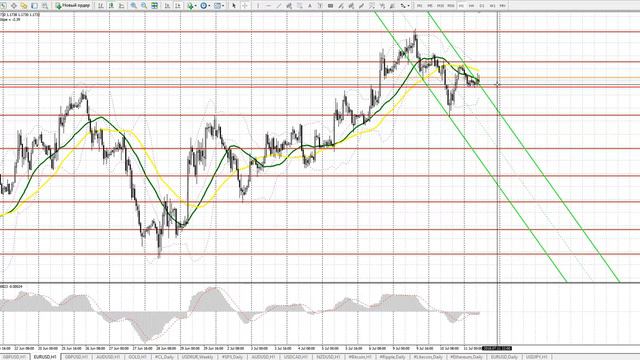Open the EURUSD,Daily chart tab
640x360 pixels.
[504, 357]
